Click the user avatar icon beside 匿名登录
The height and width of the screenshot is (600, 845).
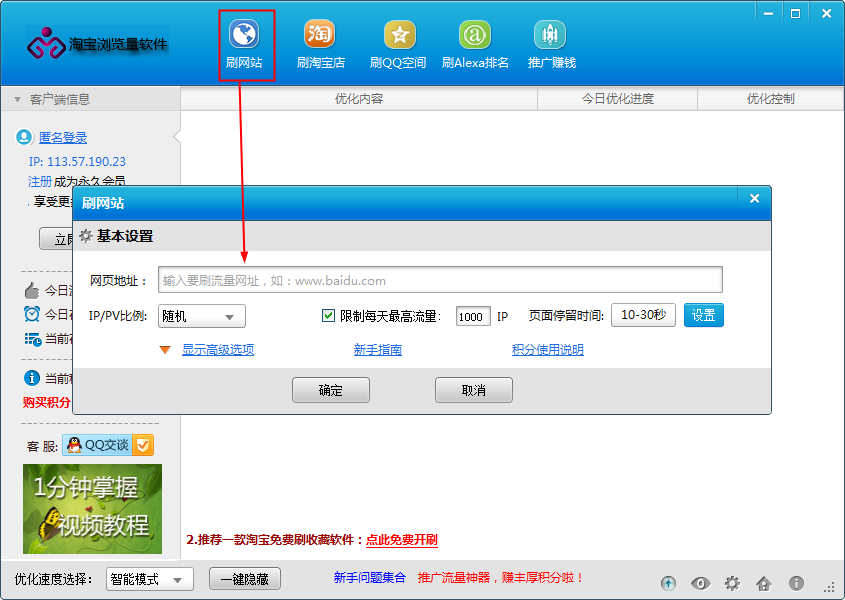tap(24, 137)
